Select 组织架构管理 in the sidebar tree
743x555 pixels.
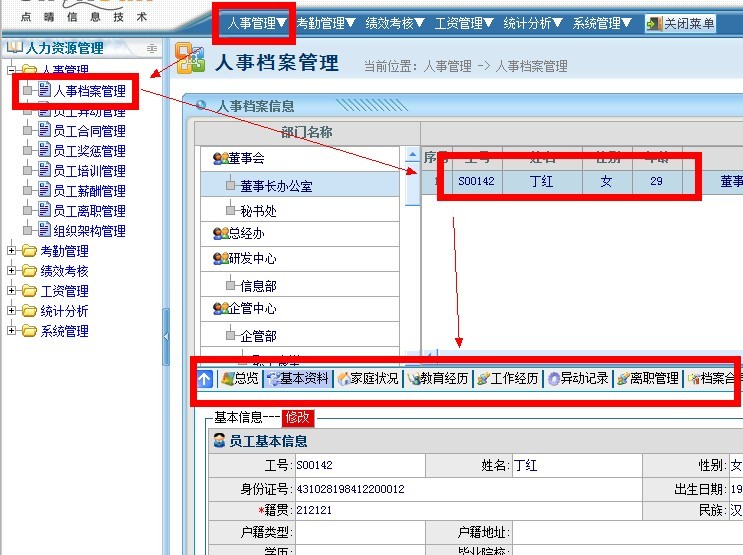point(88,231)
